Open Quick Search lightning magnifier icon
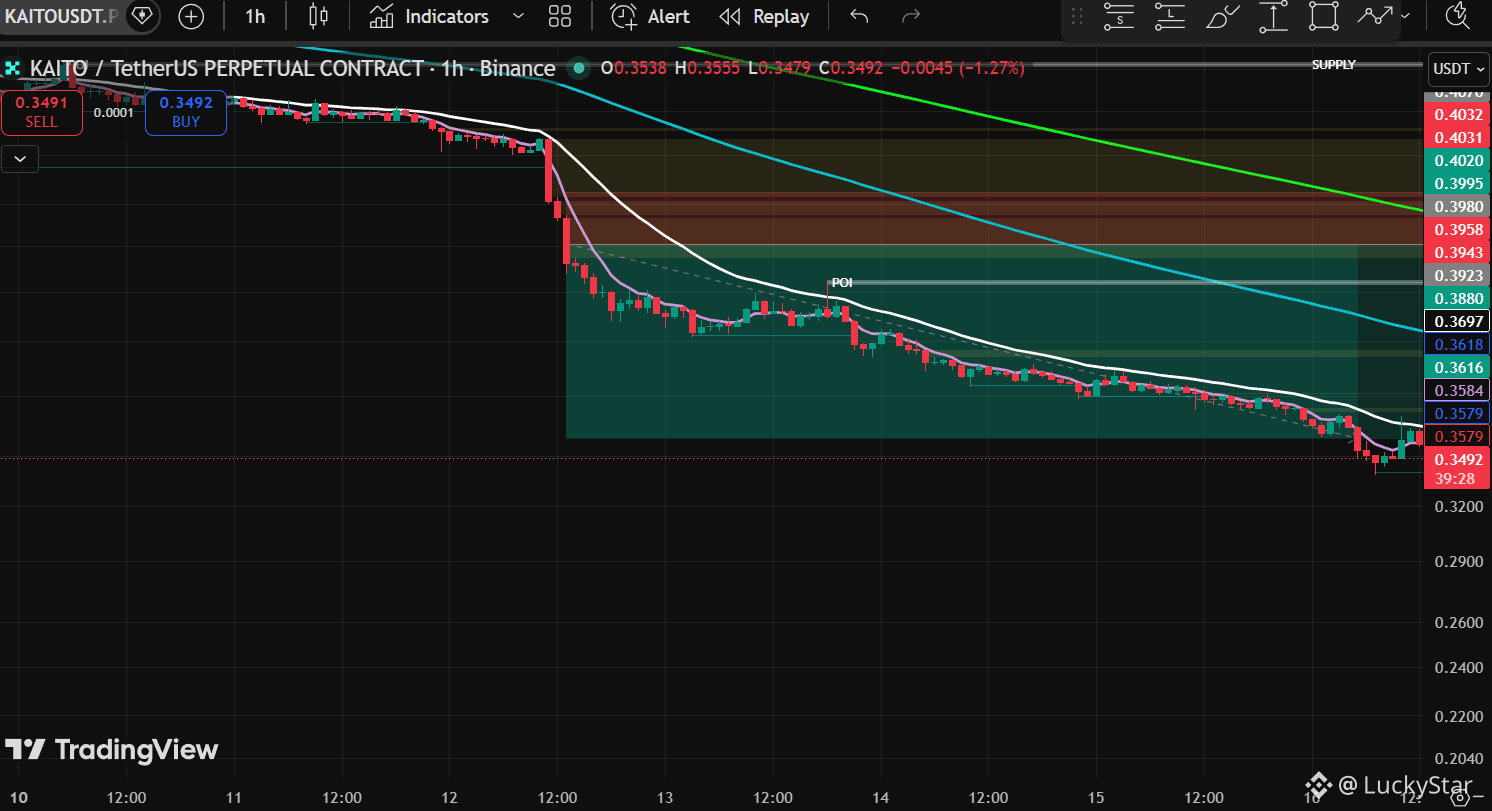Viewport: 1492px width, 811px height. coord(1457,16)
